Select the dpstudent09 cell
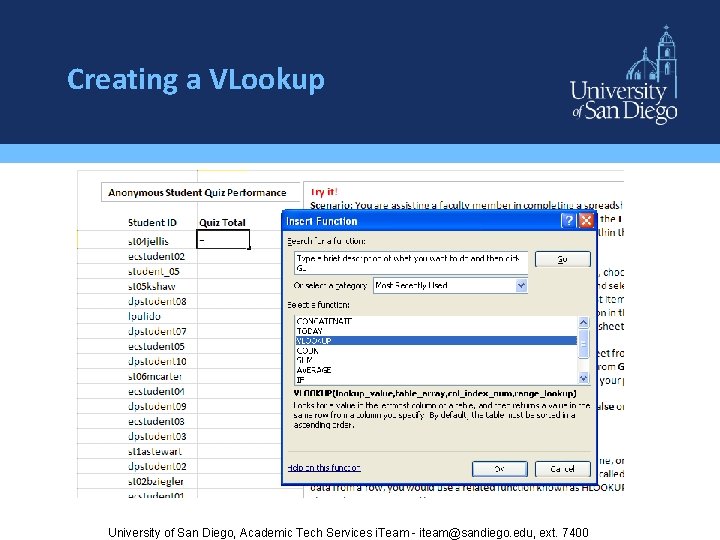 tap(157, 406)
